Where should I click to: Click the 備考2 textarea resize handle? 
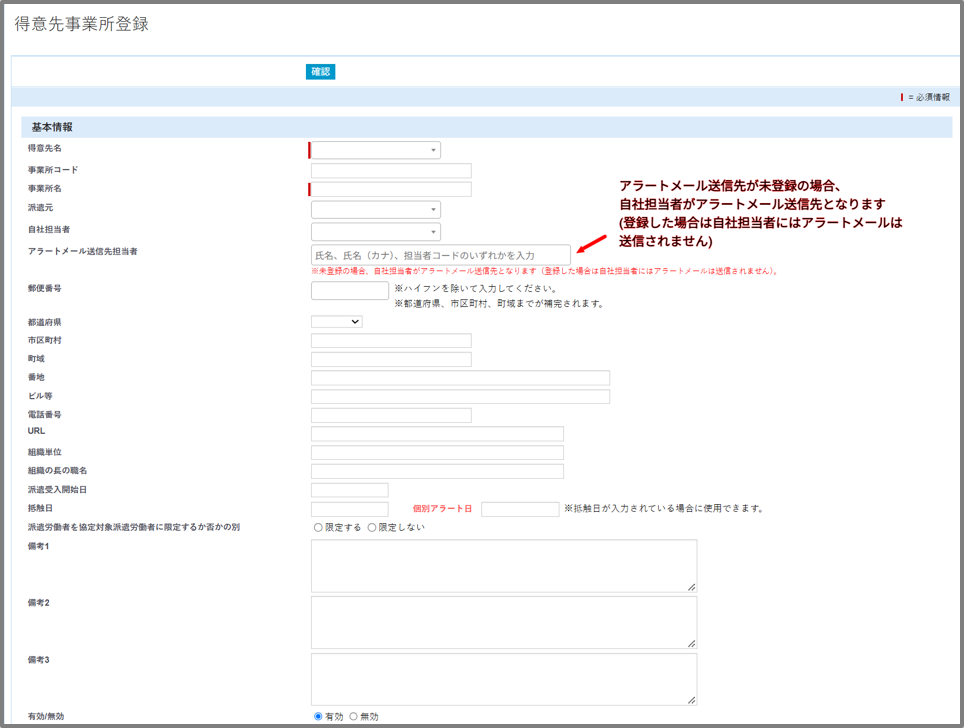click(x=692, y=644)
